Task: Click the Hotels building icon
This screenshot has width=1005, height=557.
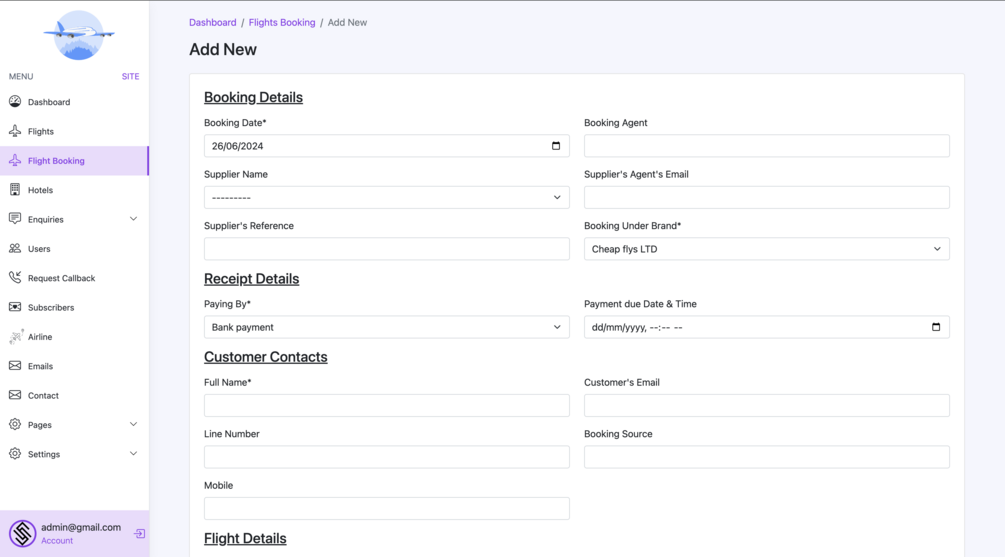Action: (15, 190)
